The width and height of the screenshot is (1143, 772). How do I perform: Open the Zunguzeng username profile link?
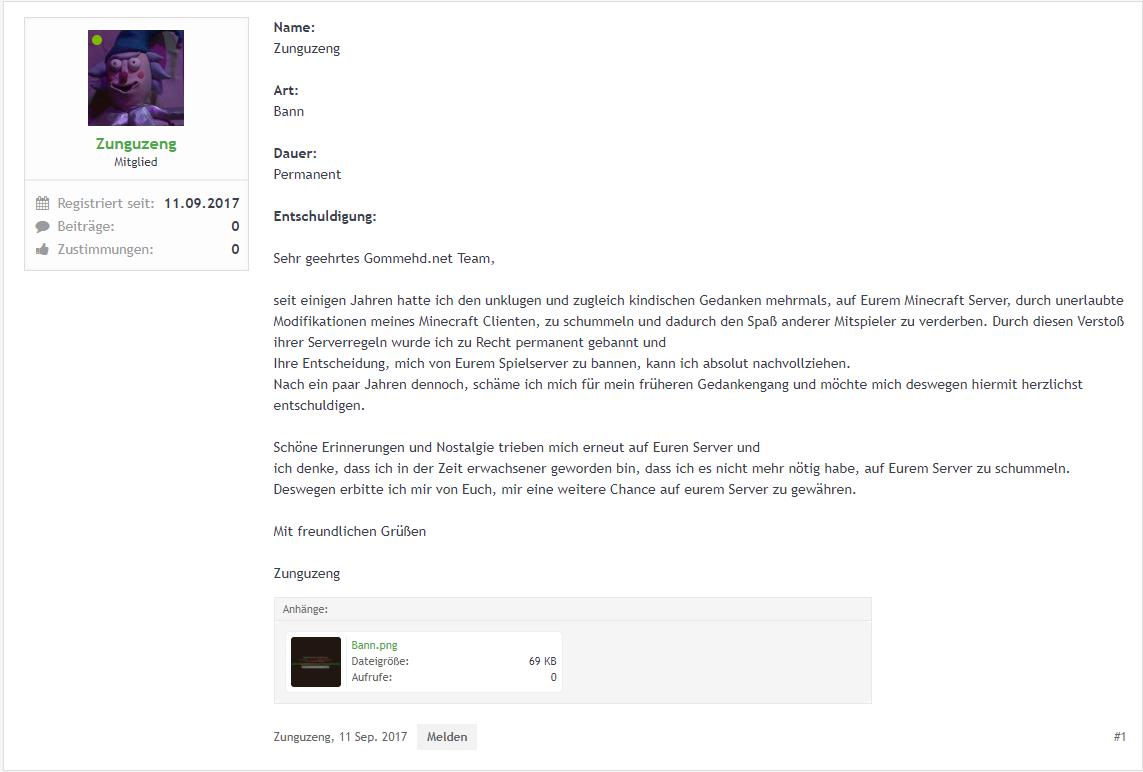136,144
